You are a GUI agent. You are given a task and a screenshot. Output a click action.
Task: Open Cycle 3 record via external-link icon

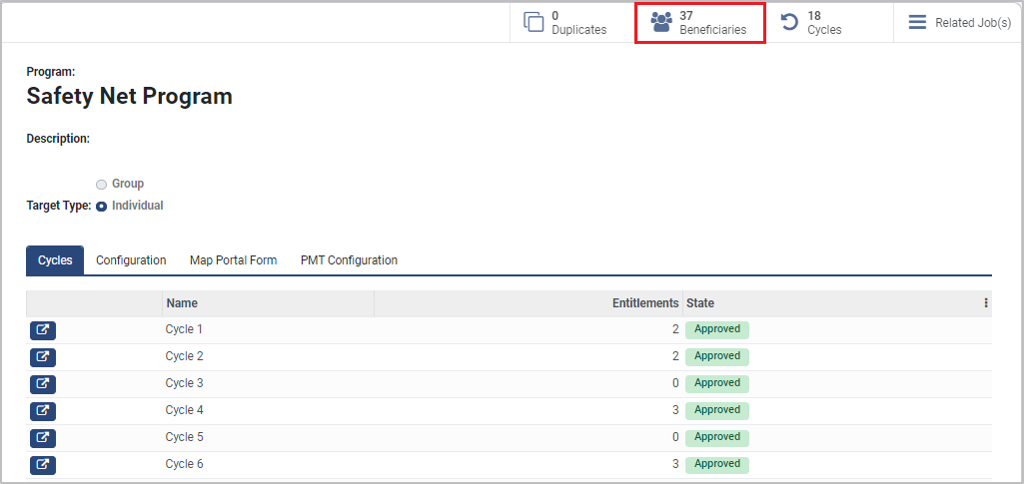pos(43,384)
